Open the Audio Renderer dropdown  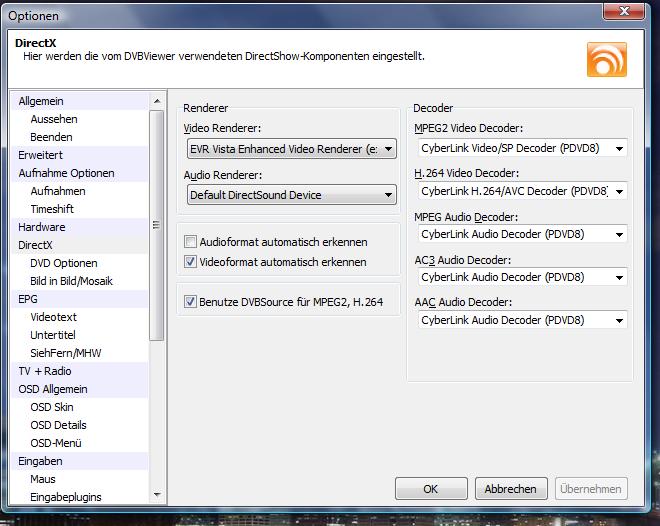click(x=292, y=195)
